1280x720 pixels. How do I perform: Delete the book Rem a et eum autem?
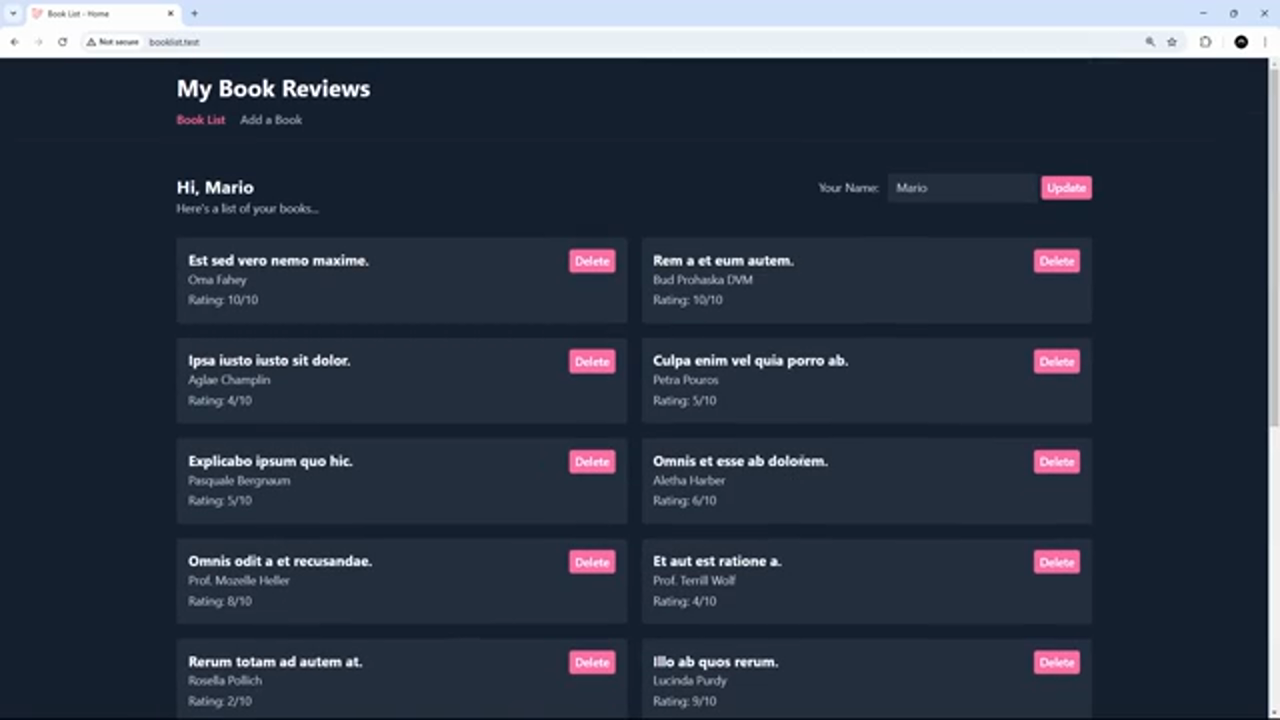tap(1056, 261)
